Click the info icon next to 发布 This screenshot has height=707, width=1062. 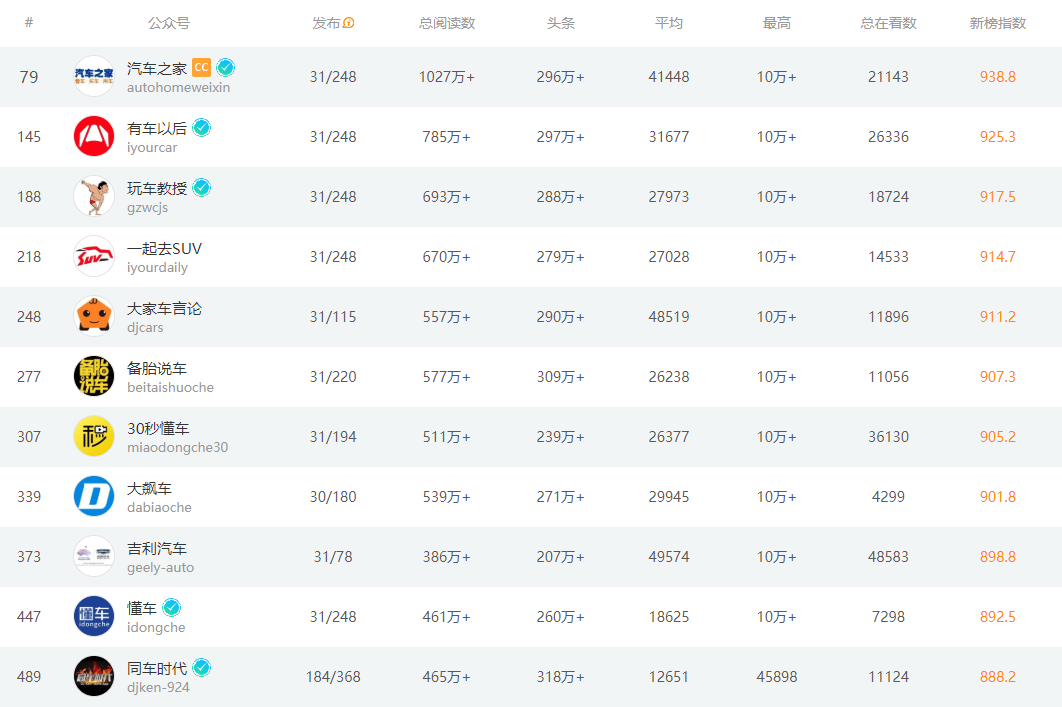click(x=349, y=23)
